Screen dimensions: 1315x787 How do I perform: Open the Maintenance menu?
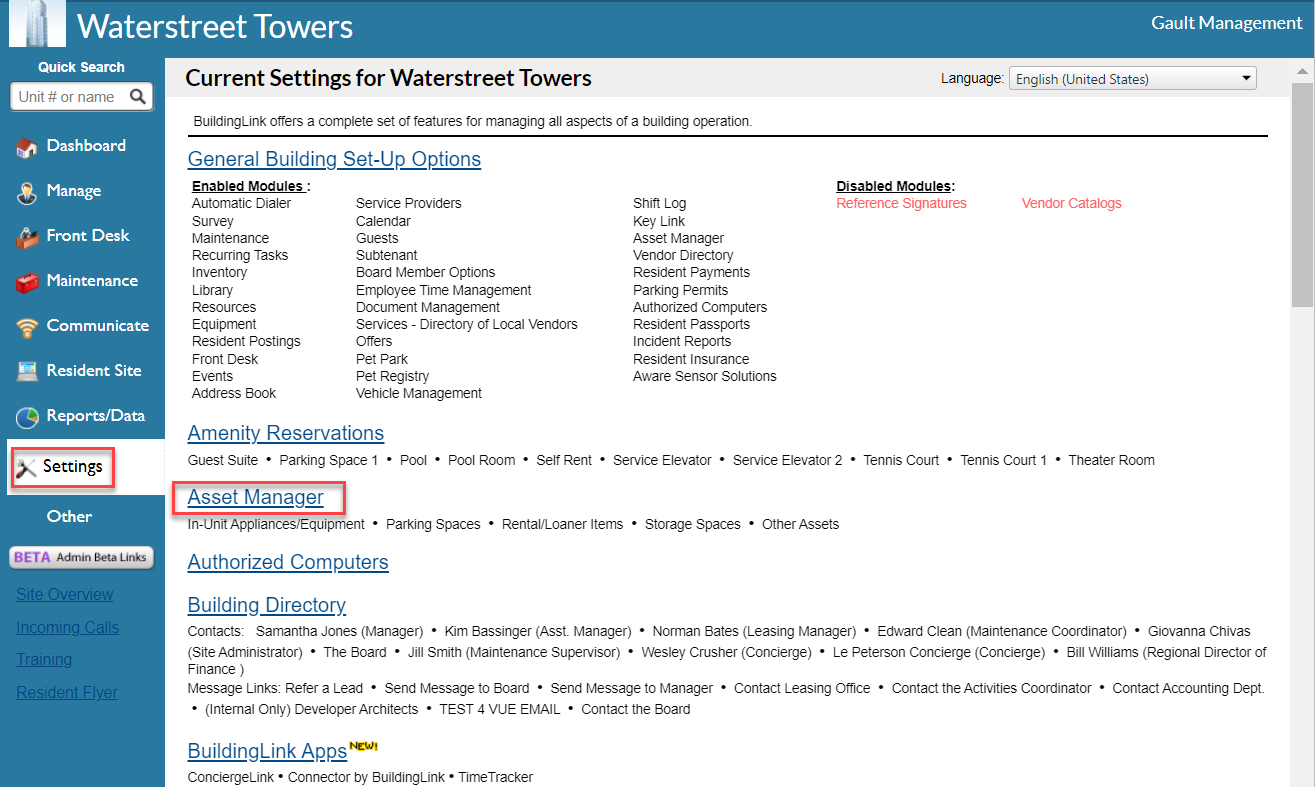coord(92,281)
